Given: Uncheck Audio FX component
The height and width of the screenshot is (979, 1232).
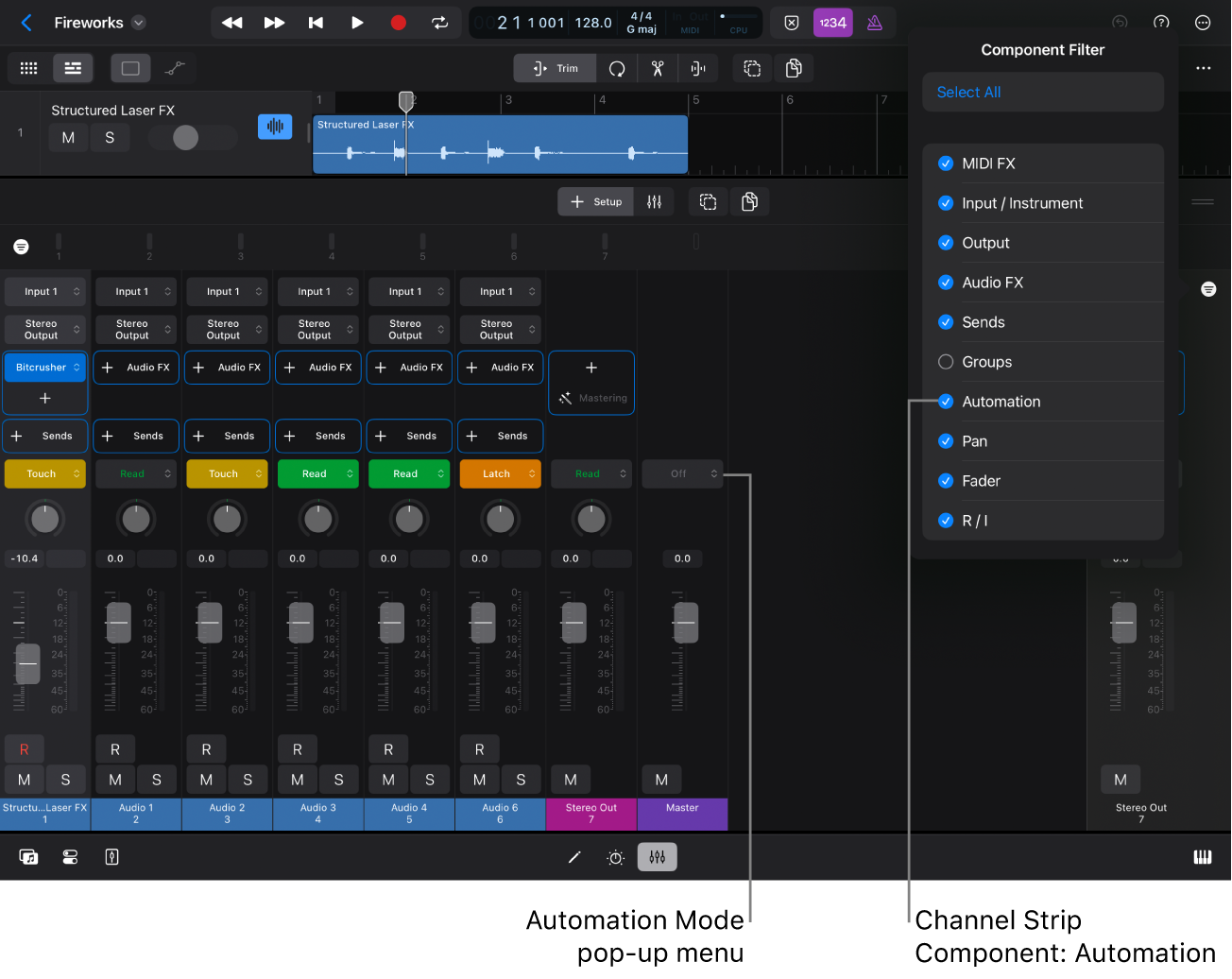Looking at the screenshot, I should 946,283.
